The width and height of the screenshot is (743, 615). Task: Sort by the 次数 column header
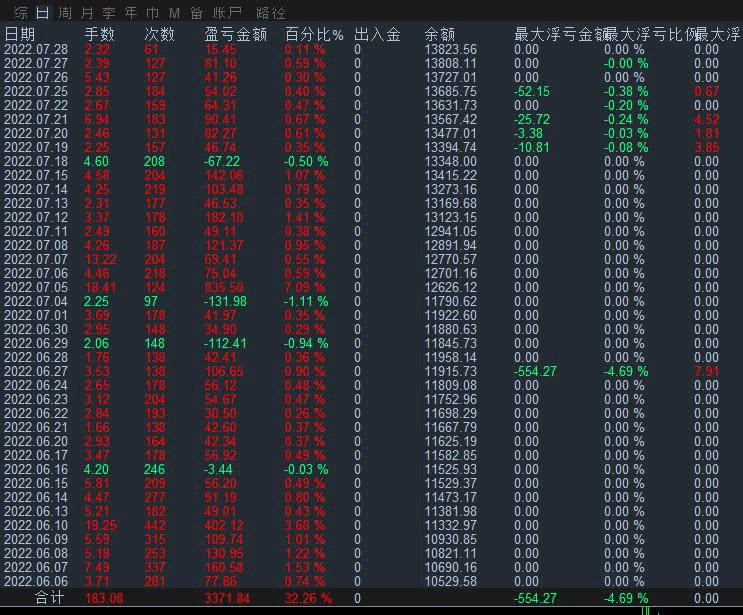coord(160,35)
